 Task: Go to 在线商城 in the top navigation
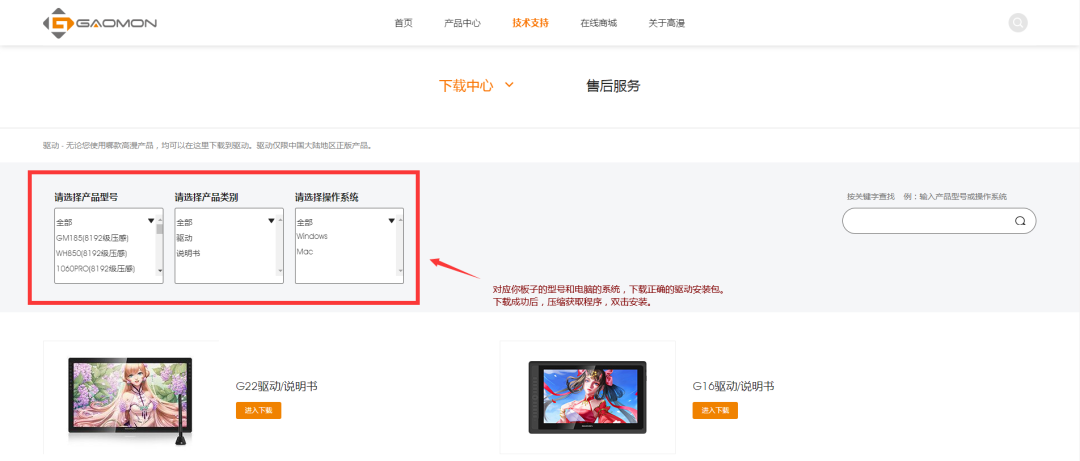tap(599, 23)
